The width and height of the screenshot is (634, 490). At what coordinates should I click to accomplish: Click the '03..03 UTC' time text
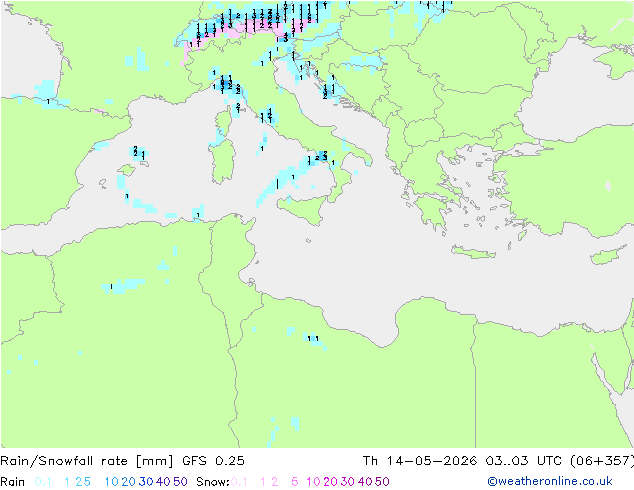click(x=523, y=461)
